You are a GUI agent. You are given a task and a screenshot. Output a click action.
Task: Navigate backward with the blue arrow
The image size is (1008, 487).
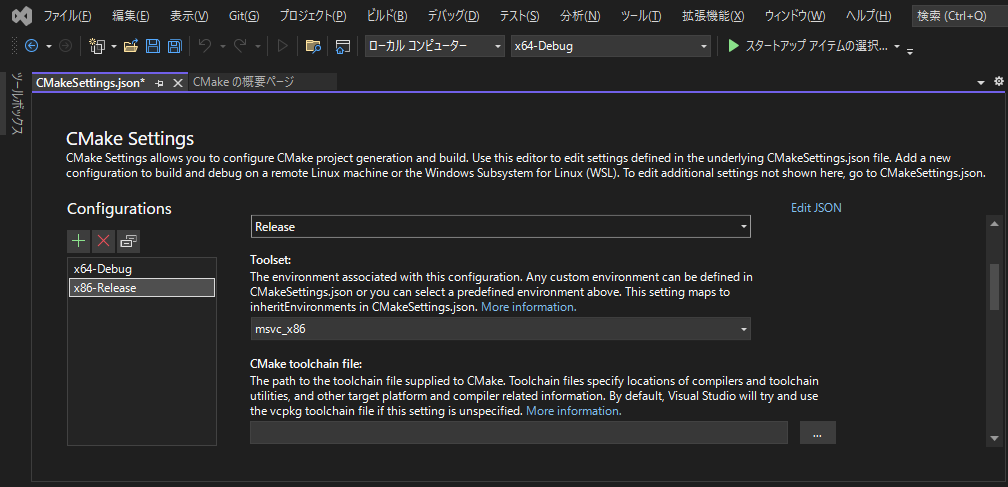point(32,46)
